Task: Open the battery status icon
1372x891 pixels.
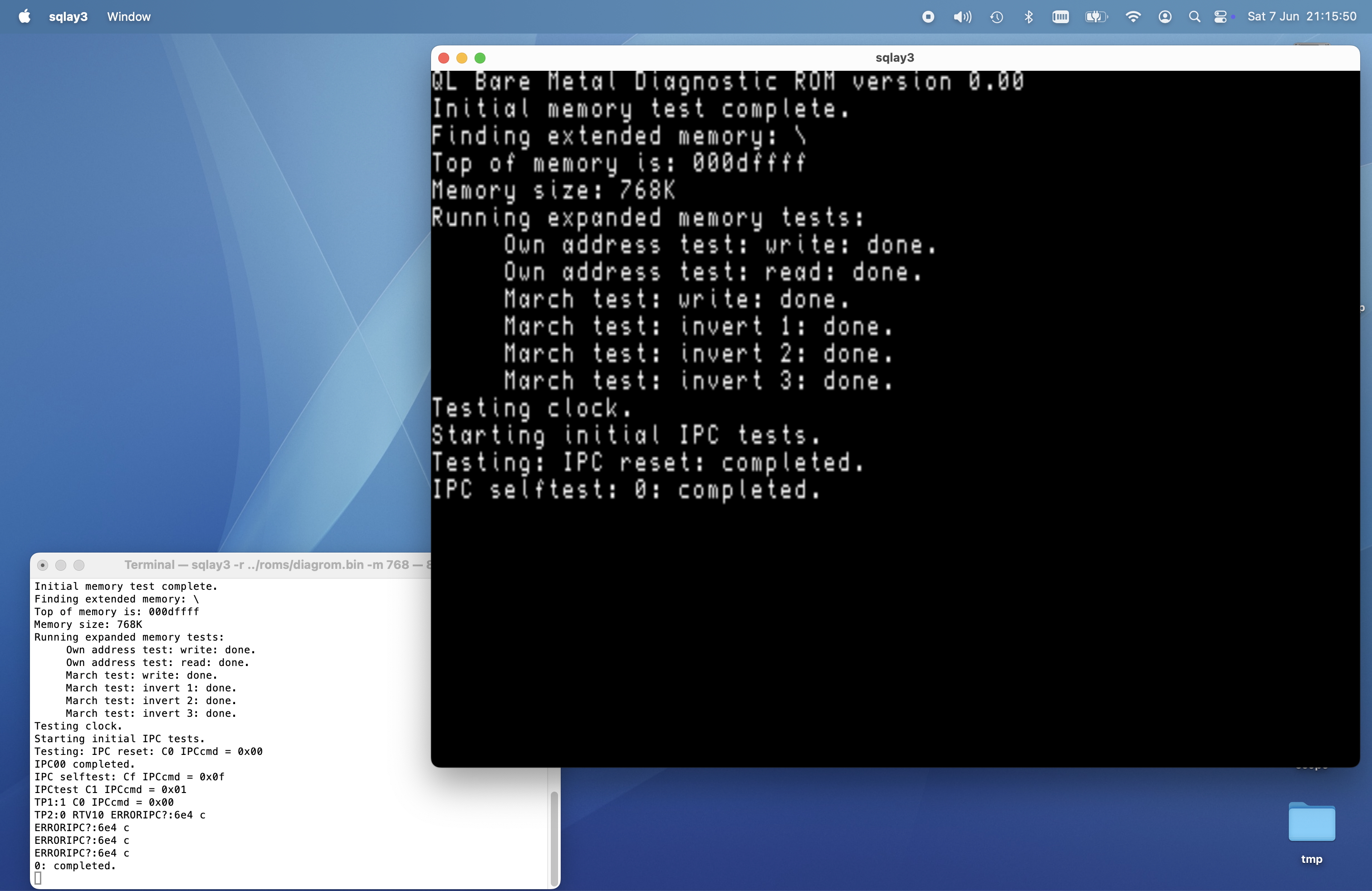Action: [1097, 17]
